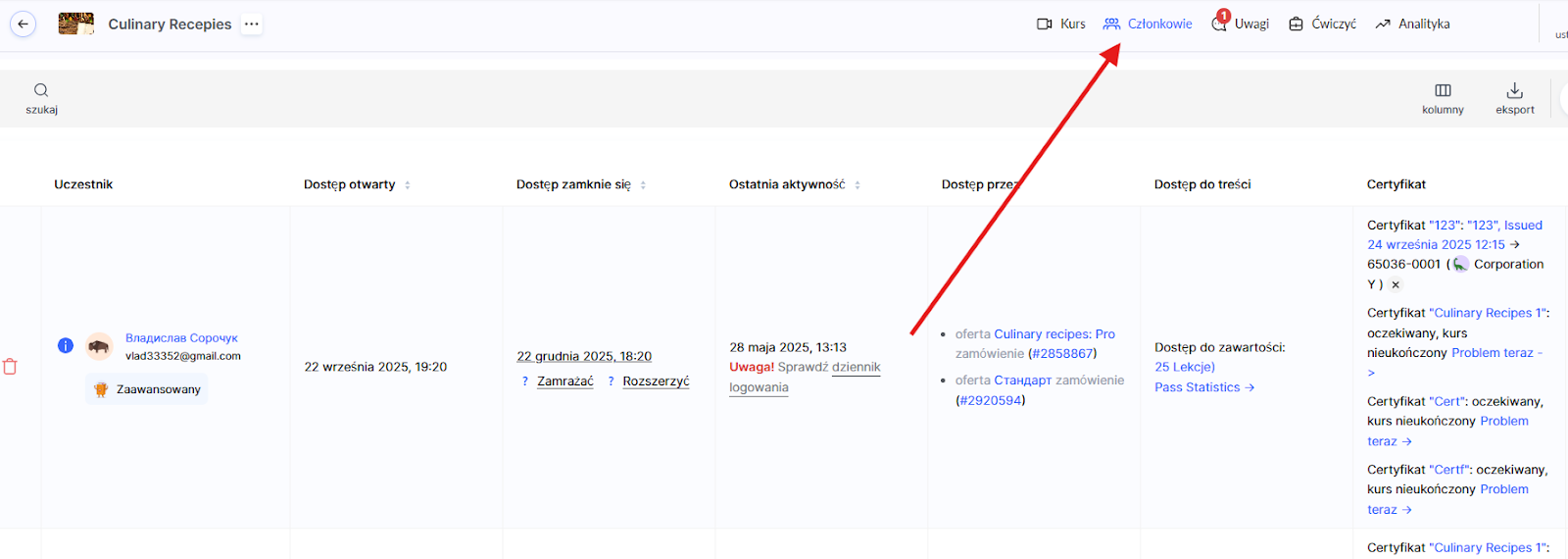The image size is (1568, 559).
Task: Click the back arrow button
Action: pos(23,25)
